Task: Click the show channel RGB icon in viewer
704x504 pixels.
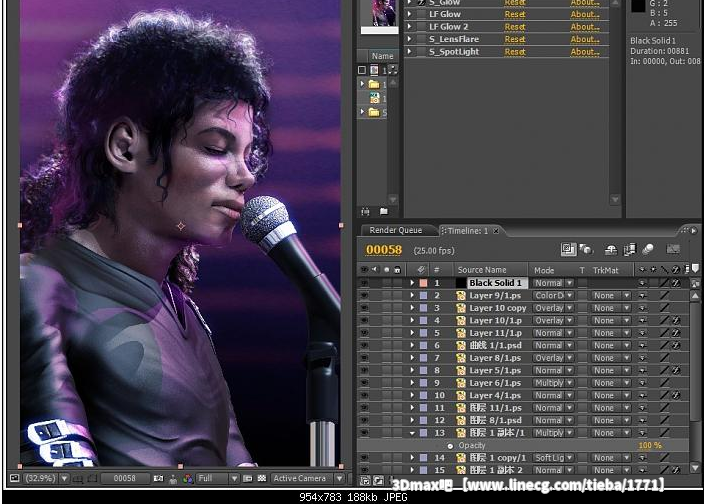Action: tap(187, 479)
